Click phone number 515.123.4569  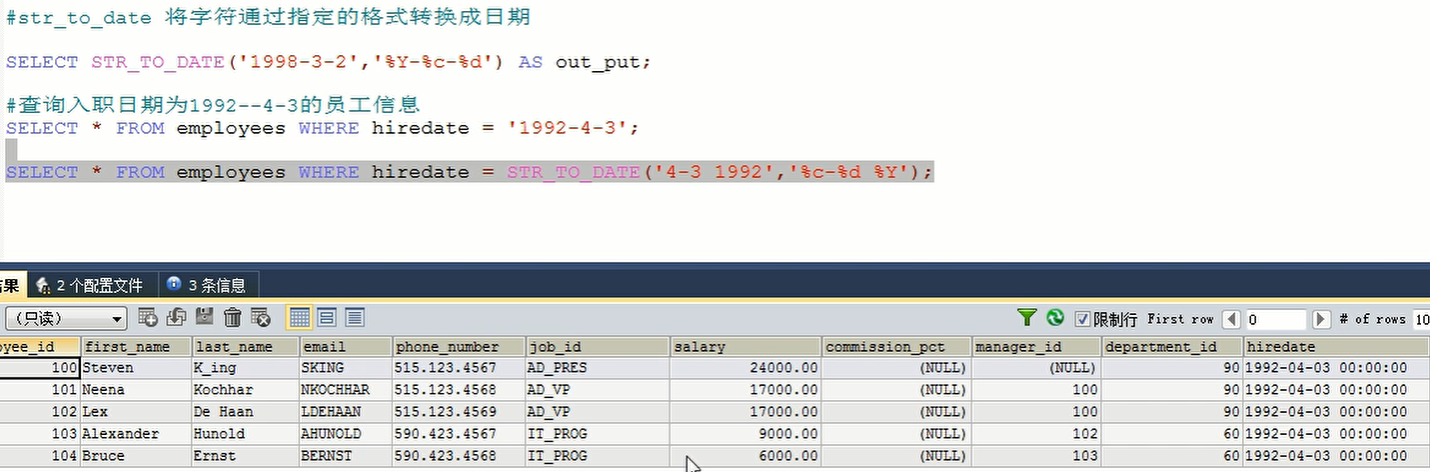tap(459, 411)
